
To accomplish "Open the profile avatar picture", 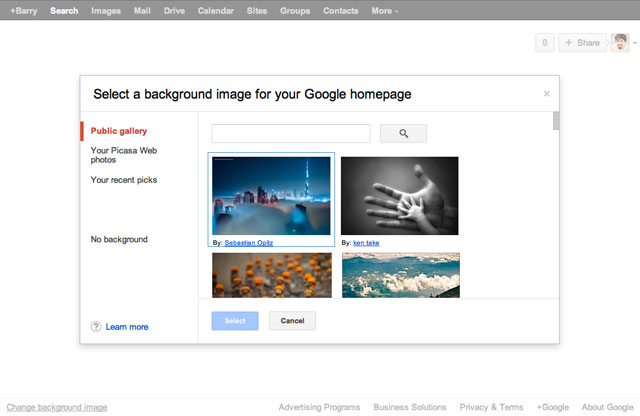I will click(x=620, y=42).
